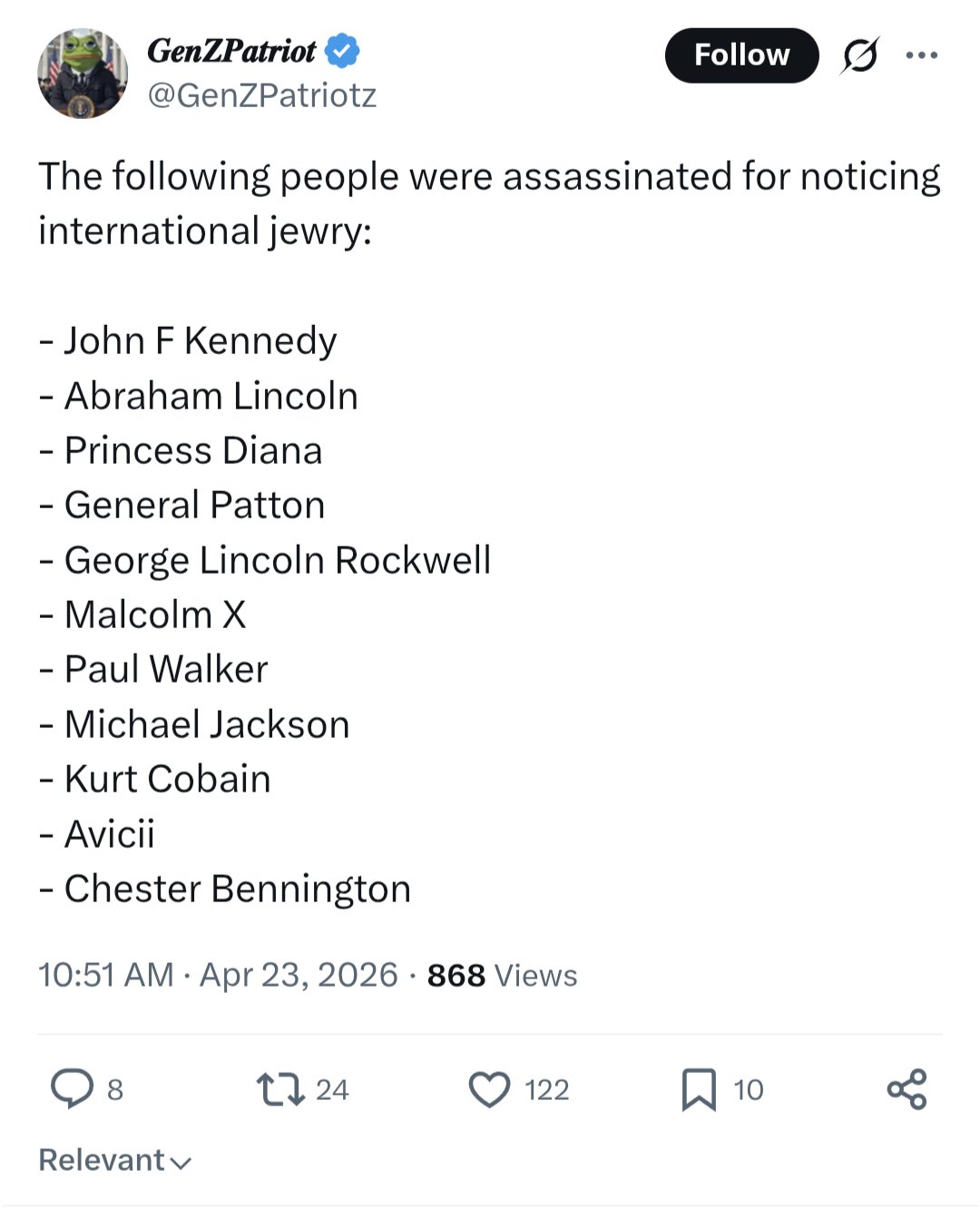
Task: Click the blue verified checkmark badge
Action: click(342, 51)
